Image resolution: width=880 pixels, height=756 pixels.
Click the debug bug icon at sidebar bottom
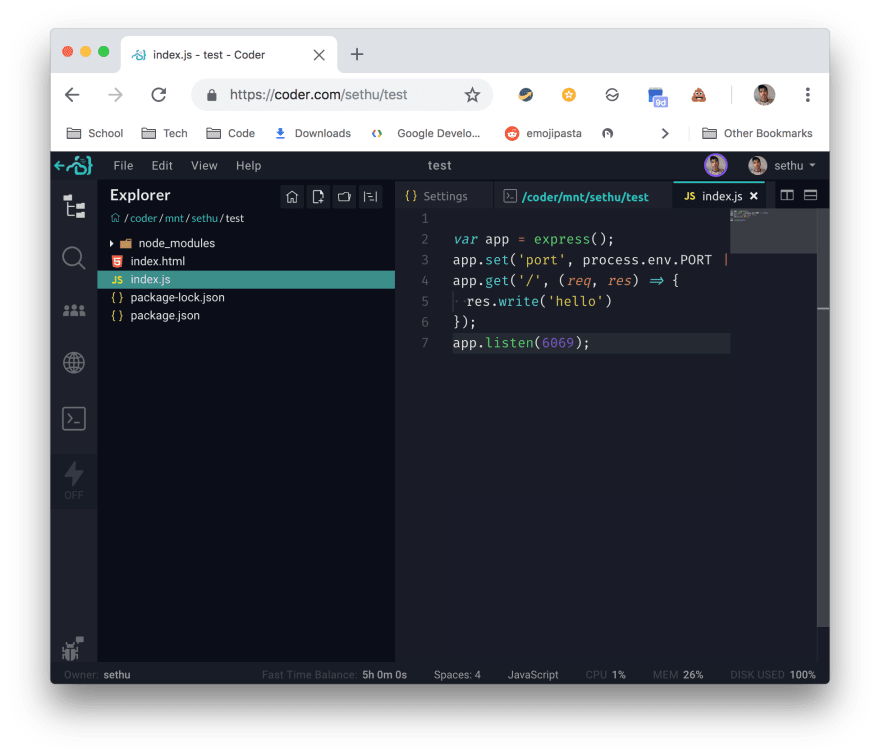coord(71,648)
